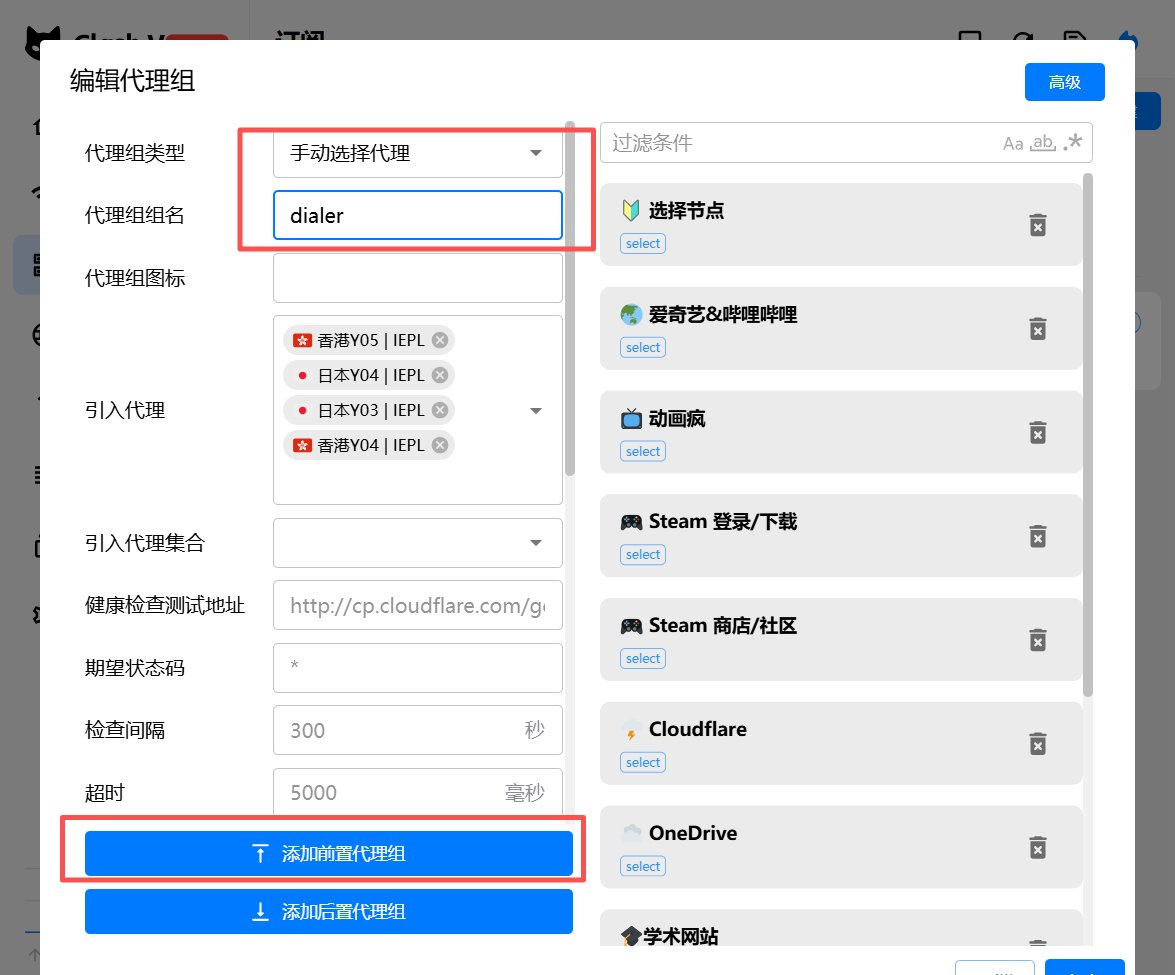The image size is (1175, 975).
Task: Select the 爱奇艺&哔哩哔哩 group card
Action: (841, 328)
